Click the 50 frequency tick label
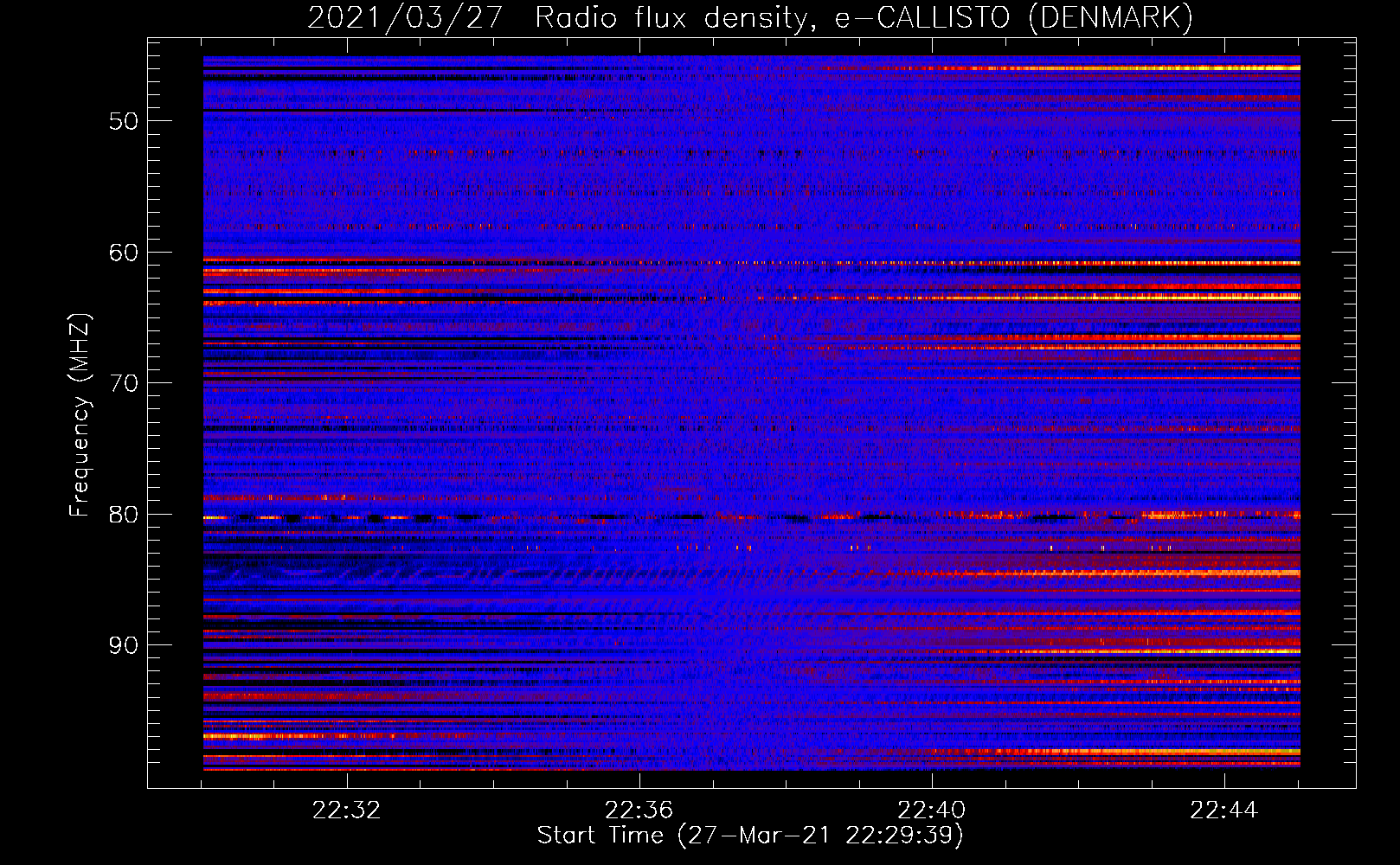This screenshot has width=1400, height=865. (x=123, y=121)
